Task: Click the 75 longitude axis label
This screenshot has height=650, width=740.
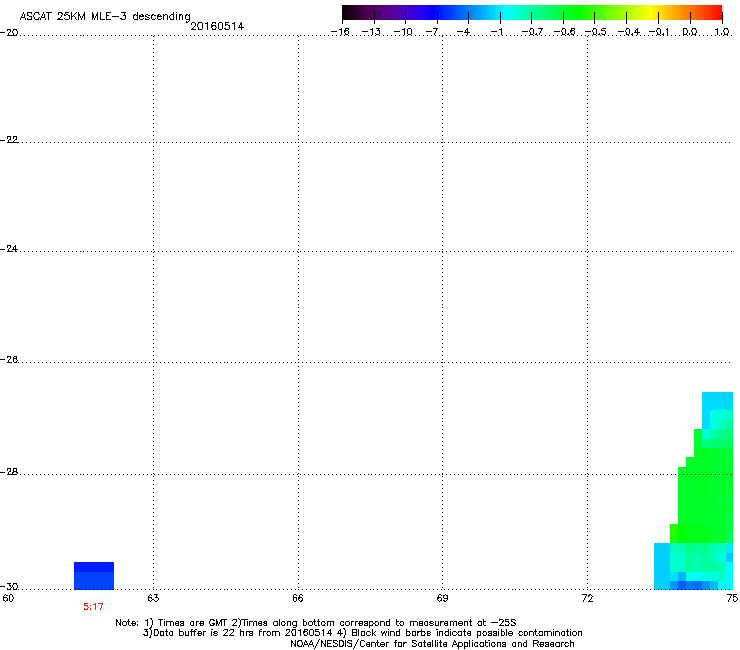Action: 732,599
